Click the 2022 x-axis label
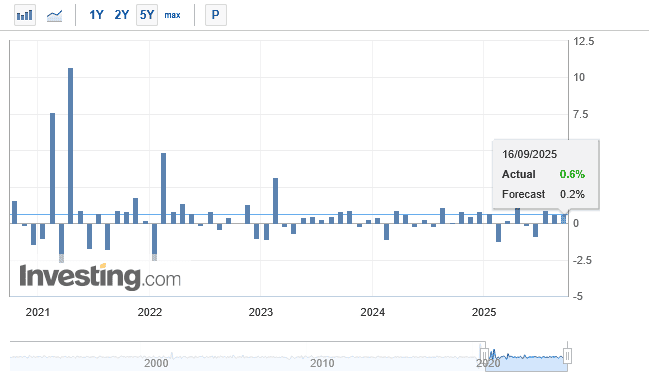 (x=149, y=312)
